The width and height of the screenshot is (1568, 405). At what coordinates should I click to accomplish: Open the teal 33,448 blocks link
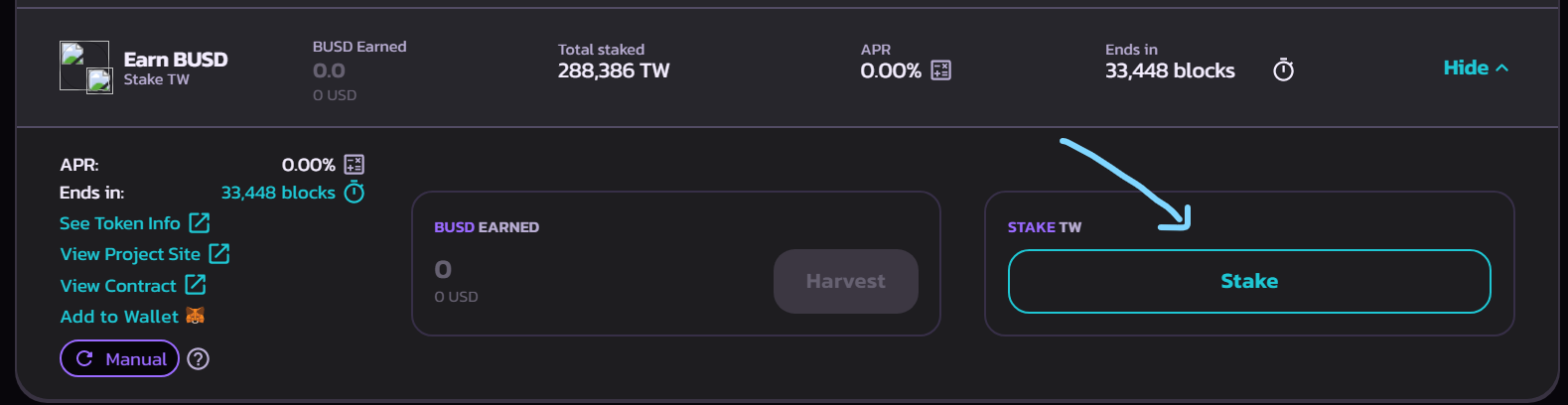(278, 193)
